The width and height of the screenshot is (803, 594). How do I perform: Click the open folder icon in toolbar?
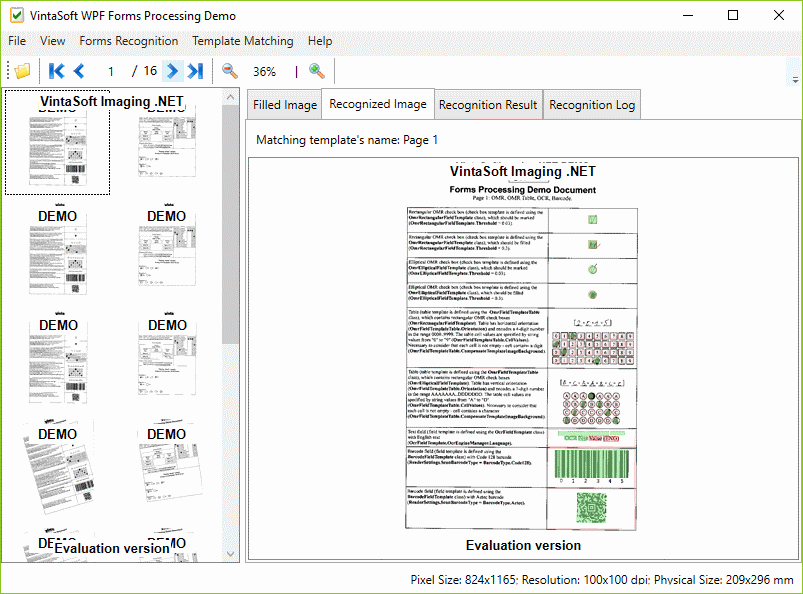point(21,71)
